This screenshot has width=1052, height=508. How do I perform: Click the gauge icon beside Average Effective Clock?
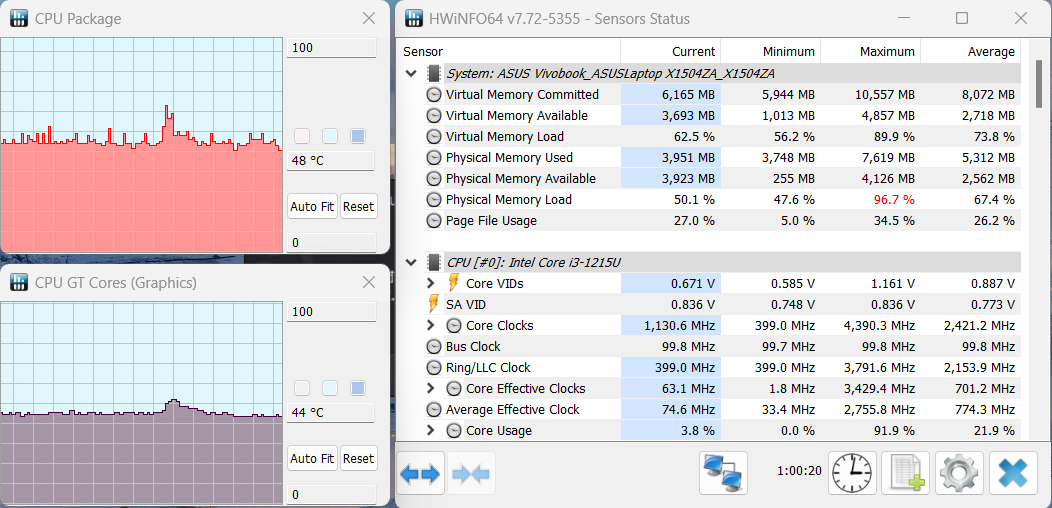(434, 409)
